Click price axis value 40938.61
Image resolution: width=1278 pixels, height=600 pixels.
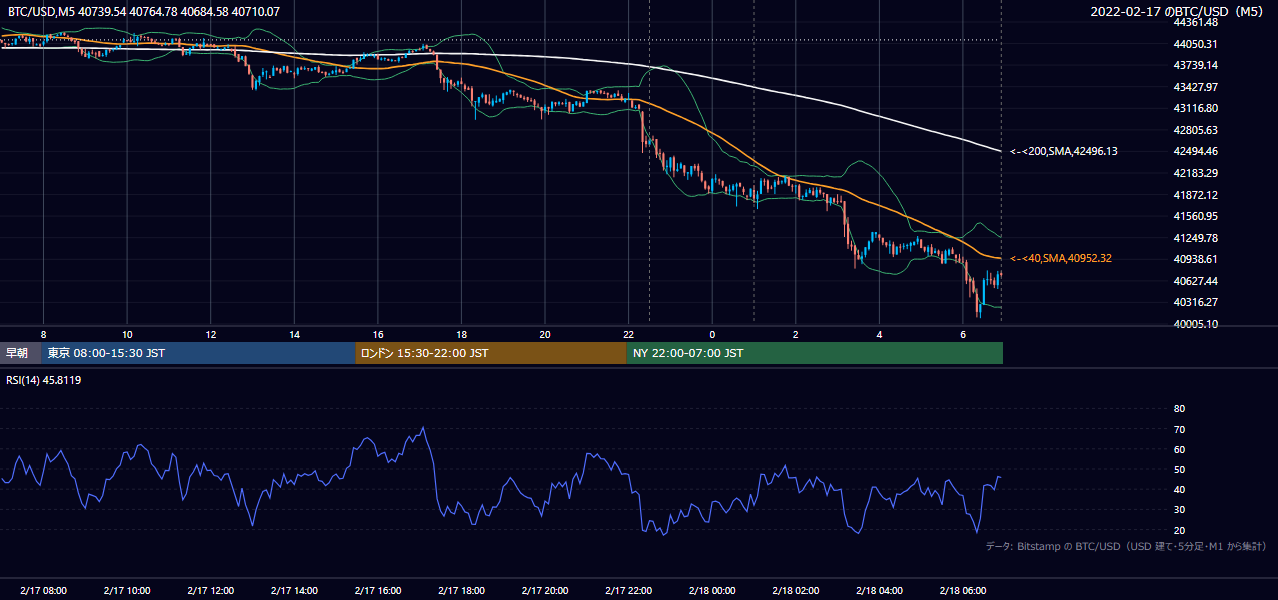pos(1196,259)
